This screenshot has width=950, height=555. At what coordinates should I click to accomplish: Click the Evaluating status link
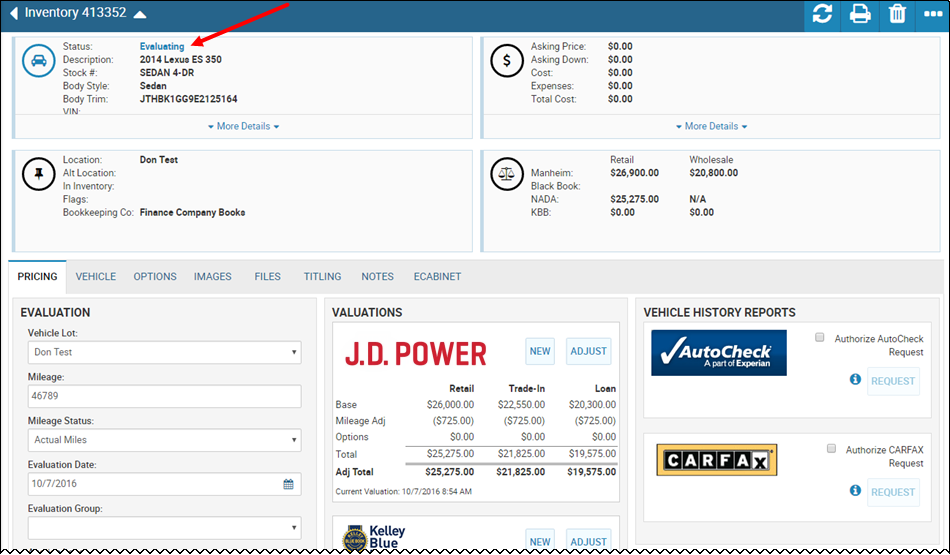pyautogui.click(x=162, y=46)
